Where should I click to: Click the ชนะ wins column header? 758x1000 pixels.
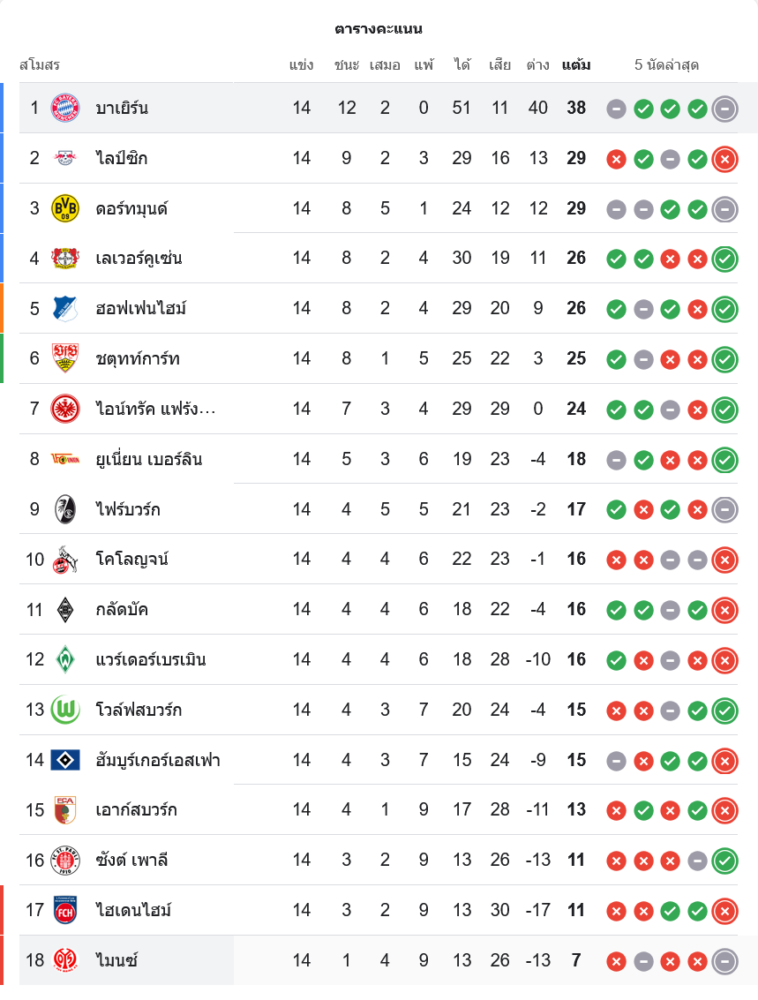pyautogui.click(x=346, y=65)
